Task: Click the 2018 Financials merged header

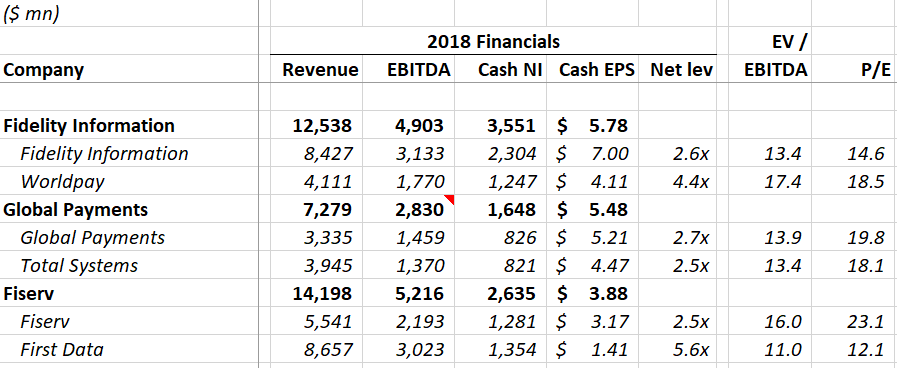Action: coord(493,41)
